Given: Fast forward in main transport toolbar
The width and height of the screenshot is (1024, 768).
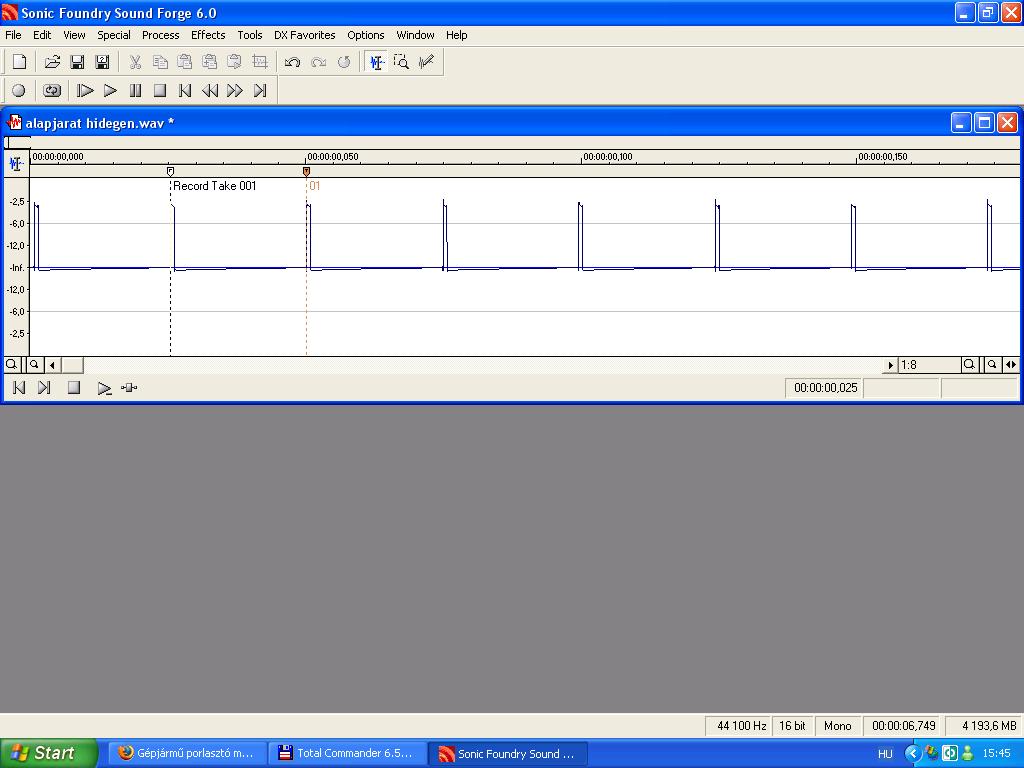Looking at the screenshot, I should click(235, 91).
